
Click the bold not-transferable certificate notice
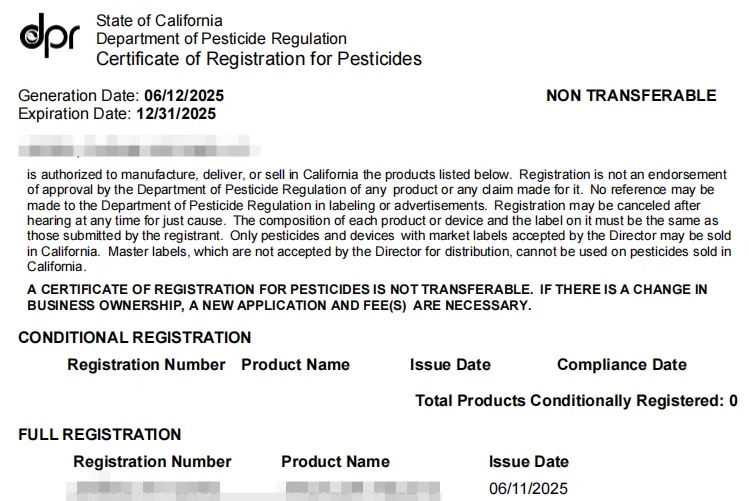tap(367, 298)
